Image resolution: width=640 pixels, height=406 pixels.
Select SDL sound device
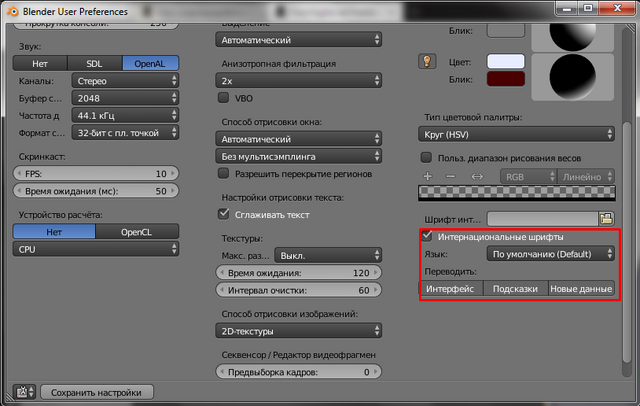(x=94, y=64)
